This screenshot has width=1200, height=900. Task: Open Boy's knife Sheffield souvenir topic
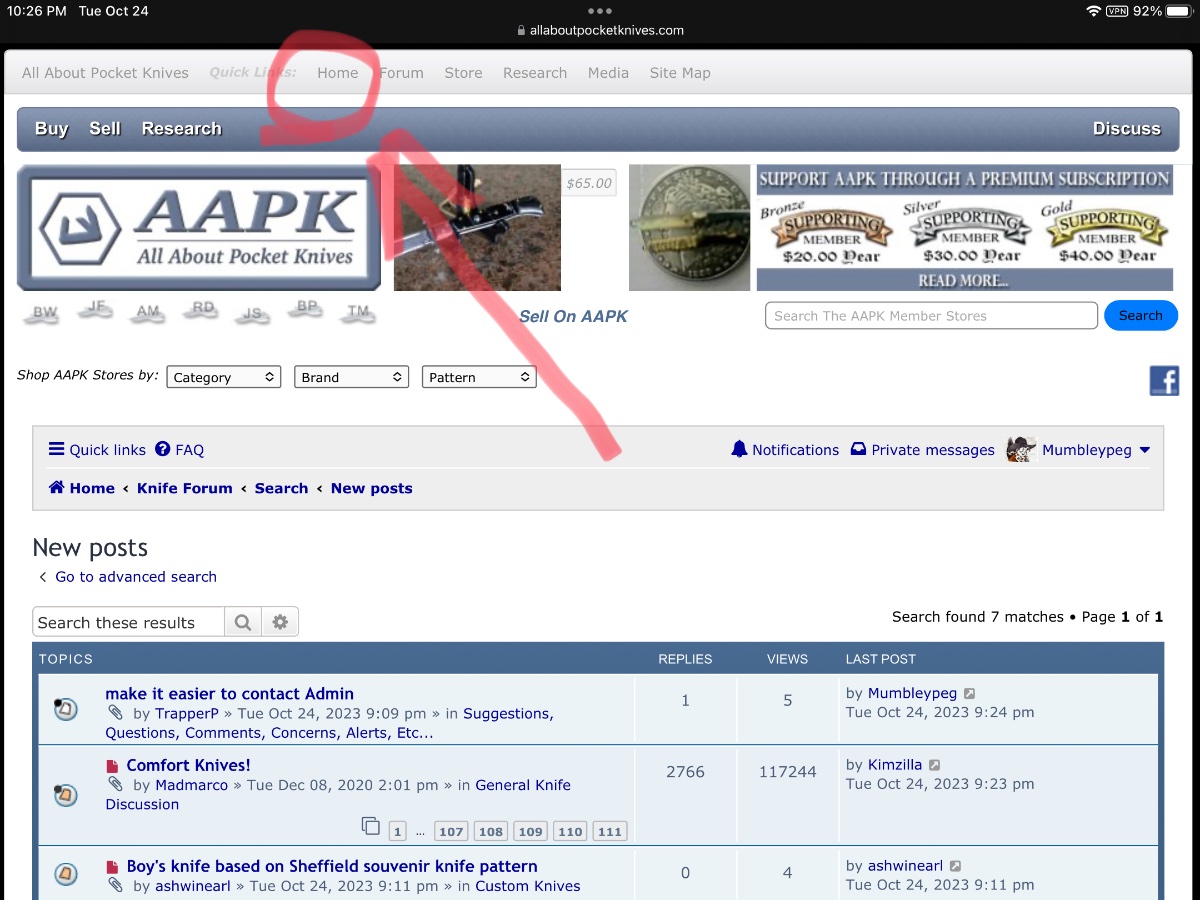click(332, 866)
